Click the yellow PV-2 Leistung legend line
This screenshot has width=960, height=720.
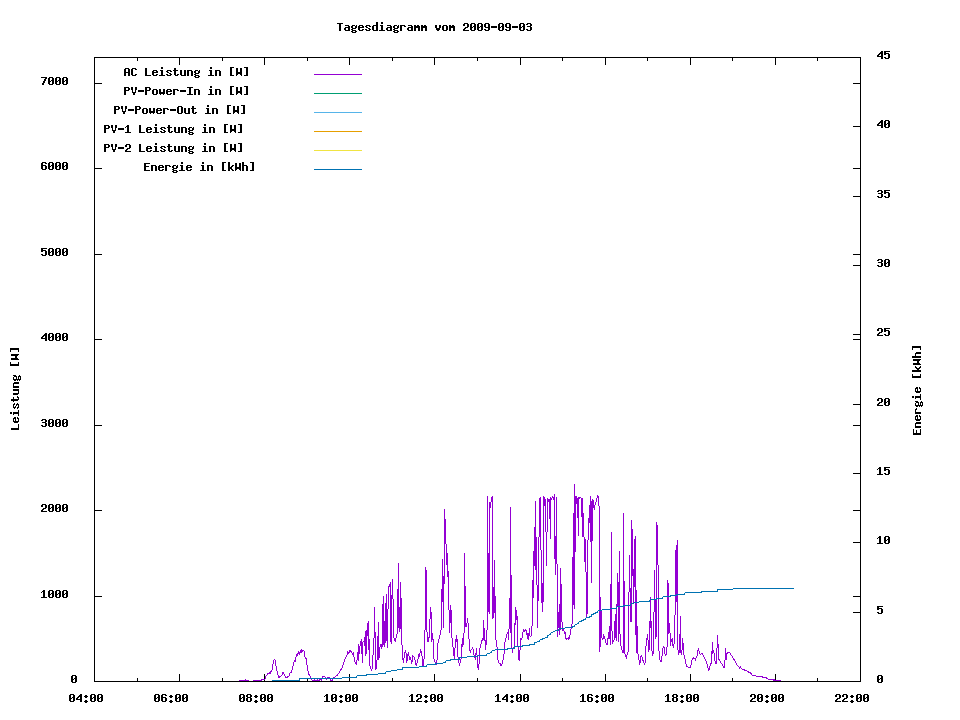[337, 150]
